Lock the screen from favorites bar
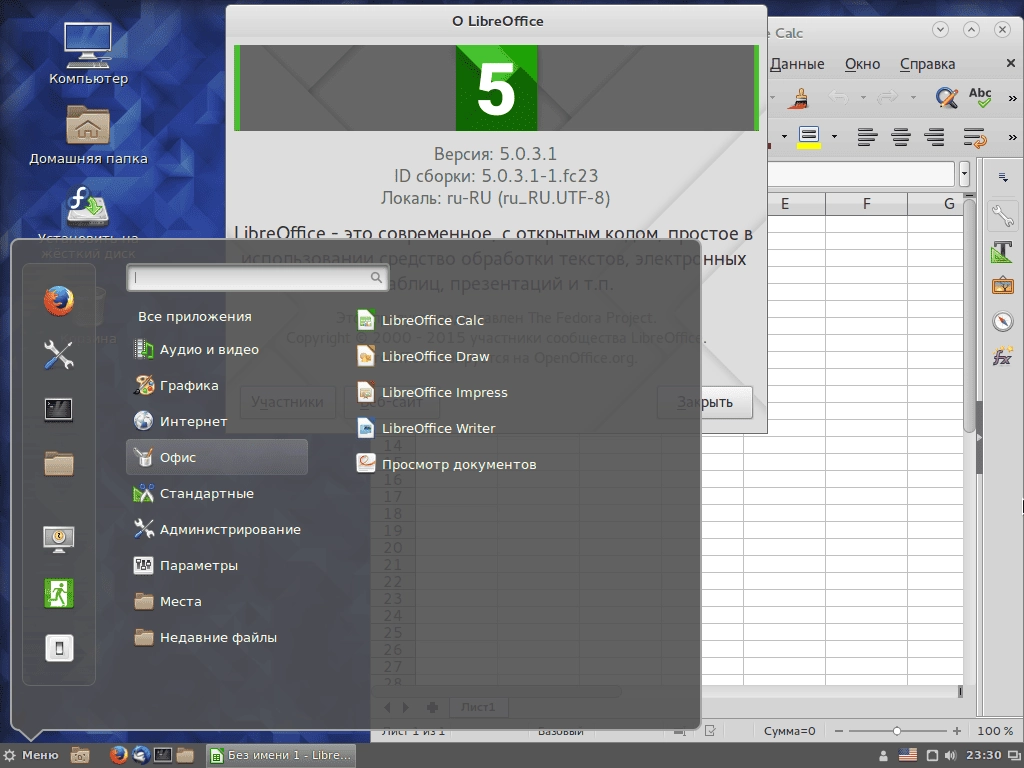 tap(59, 539)
